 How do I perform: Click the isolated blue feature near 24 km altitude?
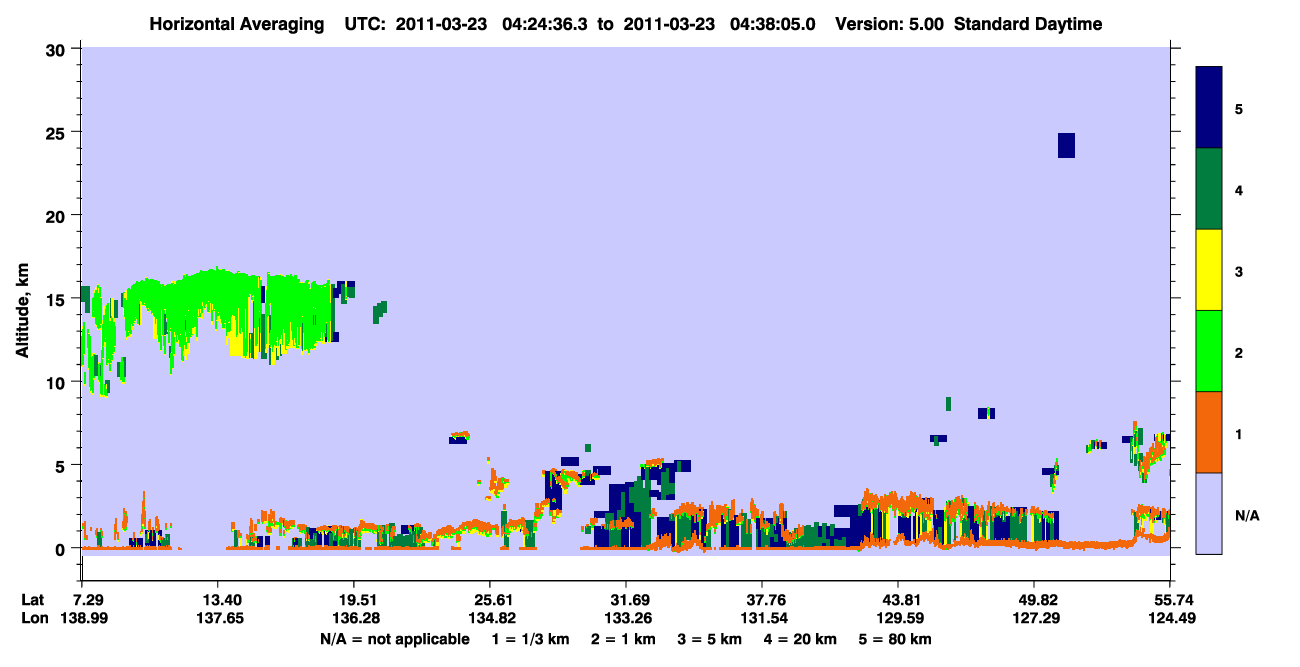point(1066,145)
